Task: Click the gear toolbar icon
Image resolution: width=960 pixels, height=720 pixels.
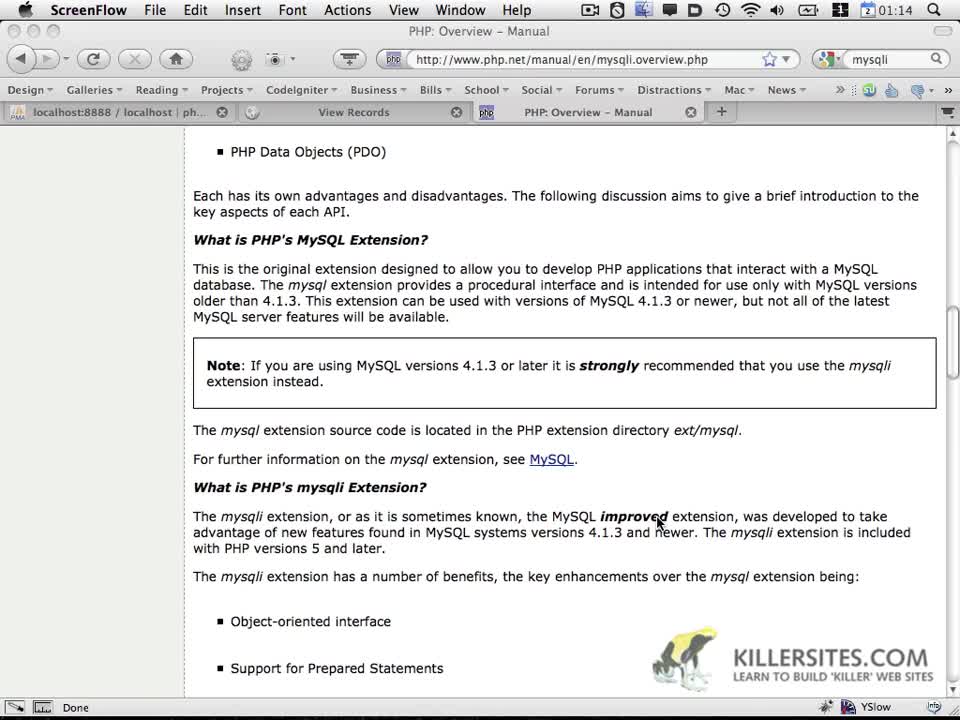Action: tap(241, 59)
